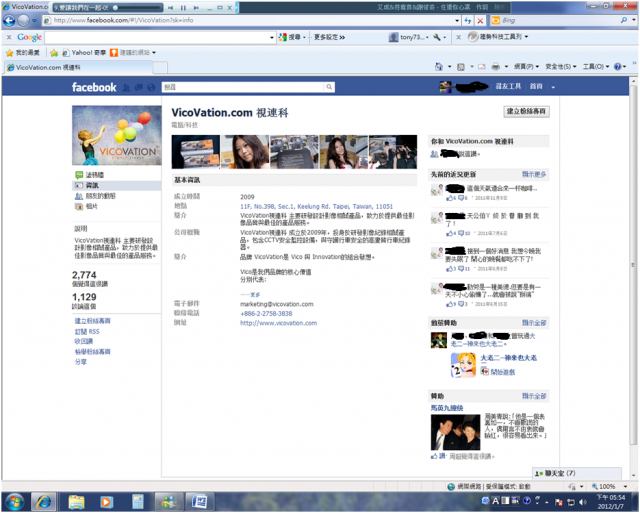The width and height of the screenshot is (640, 513).
Task: Click the RSS feeds icon in command bar
Action: (x=461, y=67)
